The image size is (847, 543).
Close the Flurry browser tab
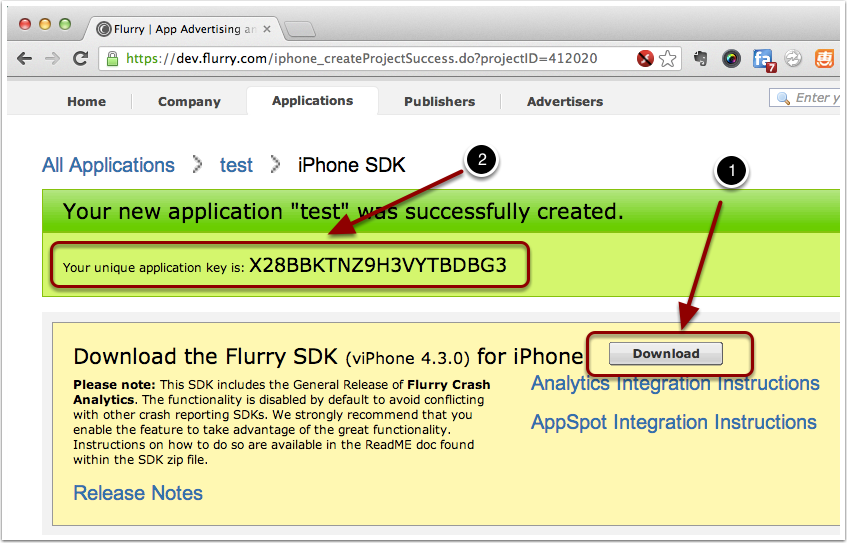268,28
